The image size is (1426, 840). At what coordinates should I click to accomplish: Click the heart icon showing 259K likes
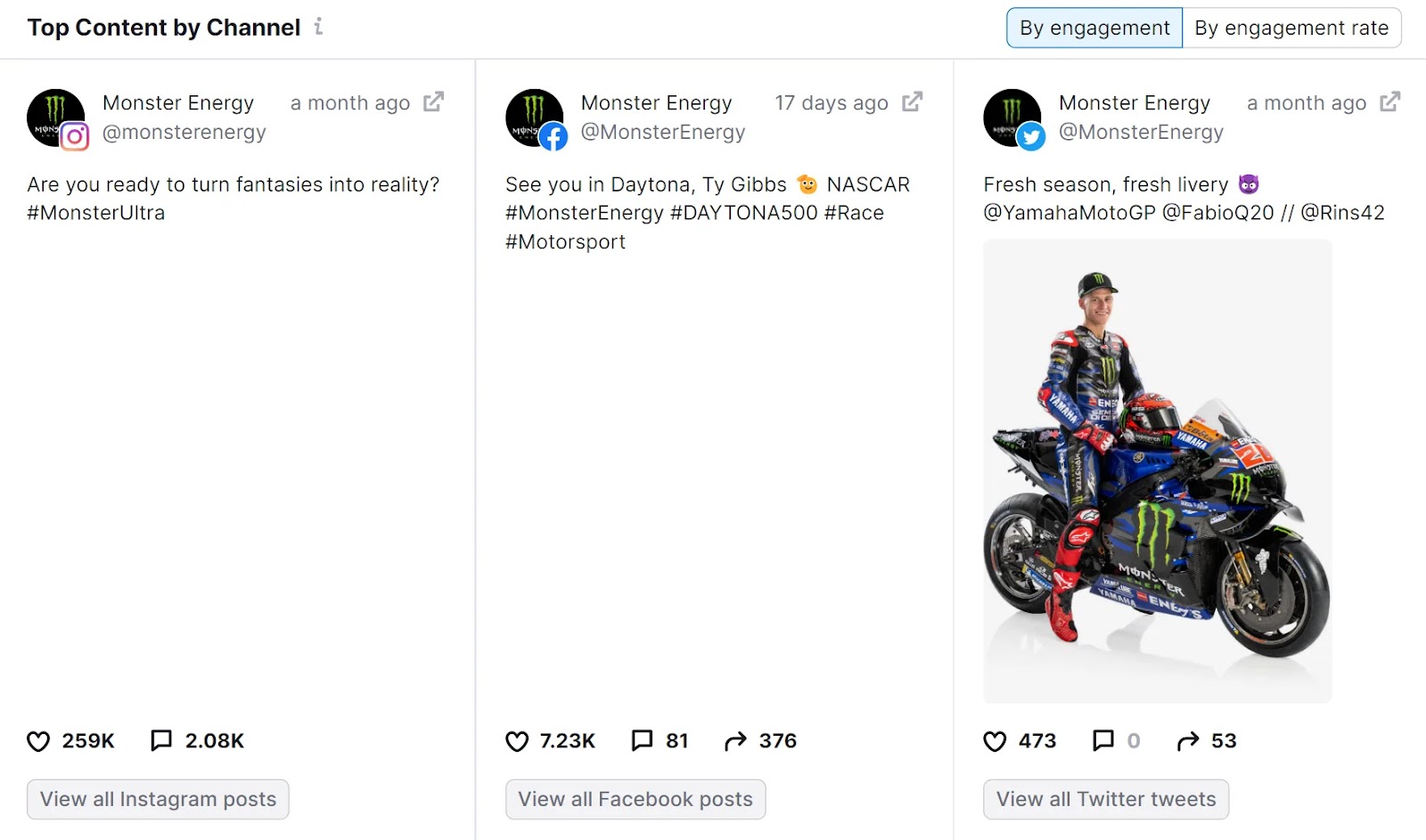37,740
